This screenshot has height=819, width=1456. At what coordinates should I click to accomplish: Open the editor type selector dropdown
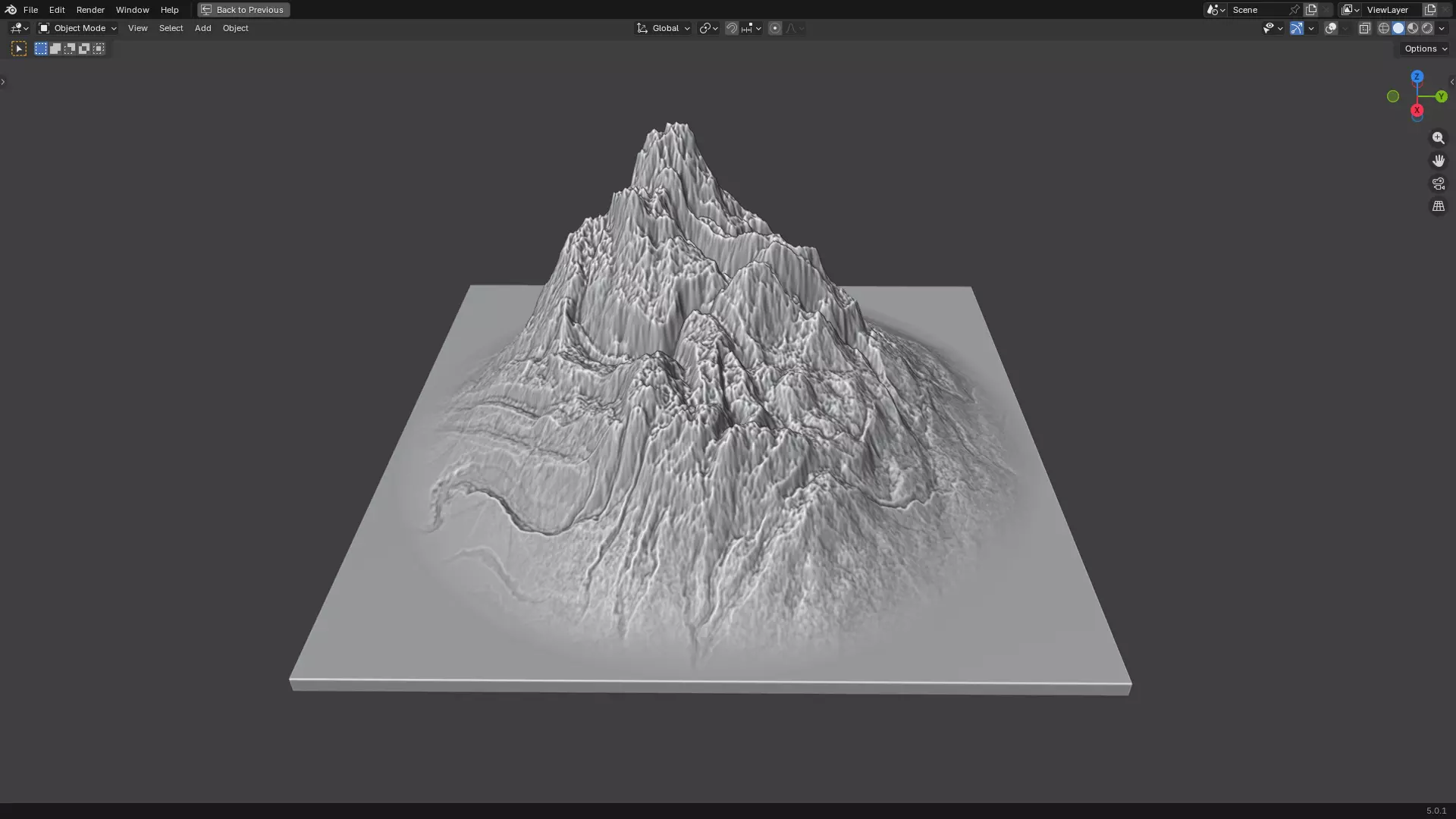tap(19, 28)
